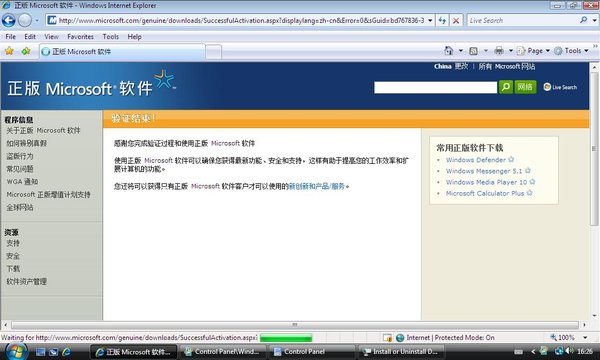Open 安全 link under 资源
The height and width of the screenshot is (360, 600).
[13, 256]
